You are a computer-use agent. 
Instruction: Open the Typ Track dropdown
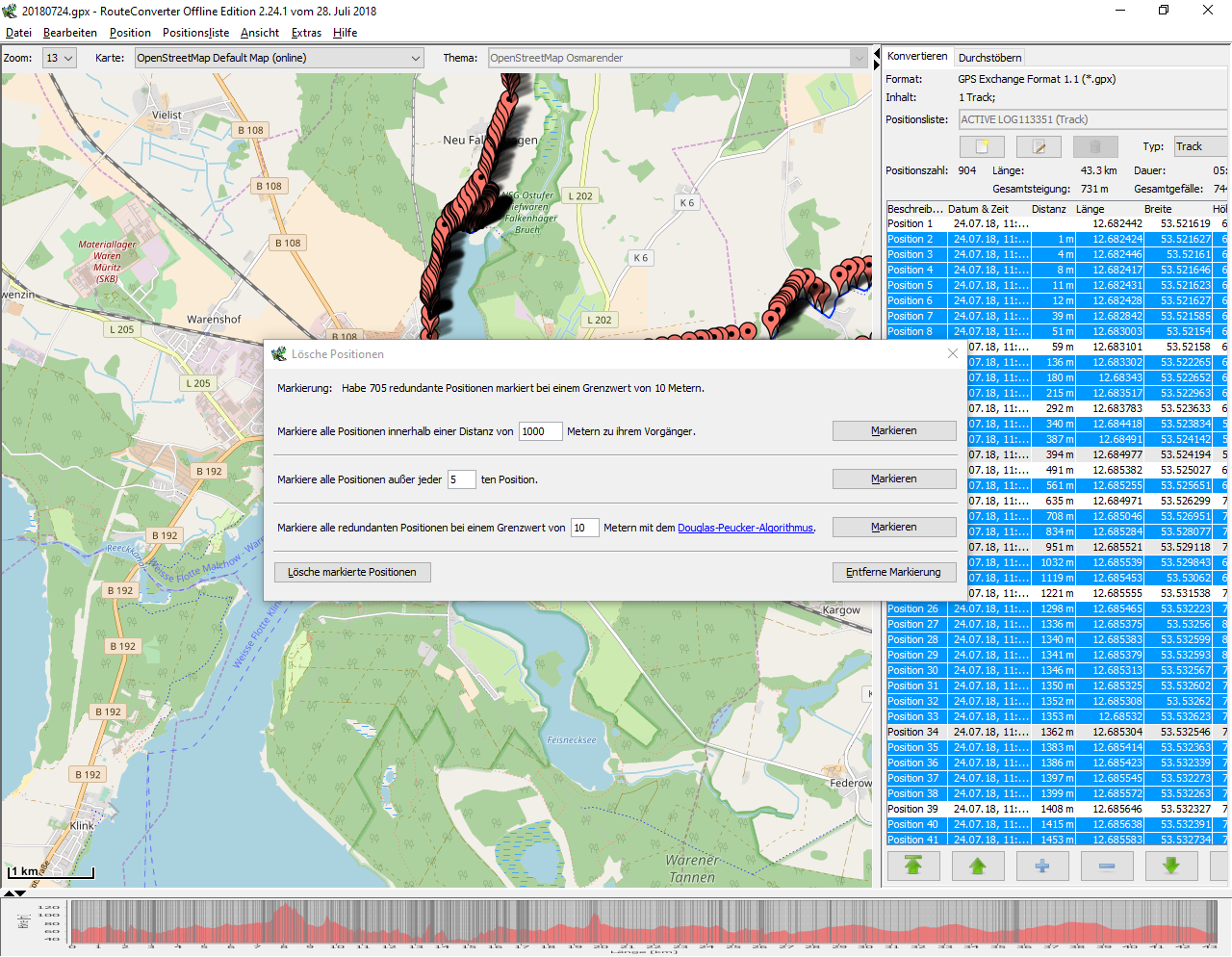point(1200,146)
